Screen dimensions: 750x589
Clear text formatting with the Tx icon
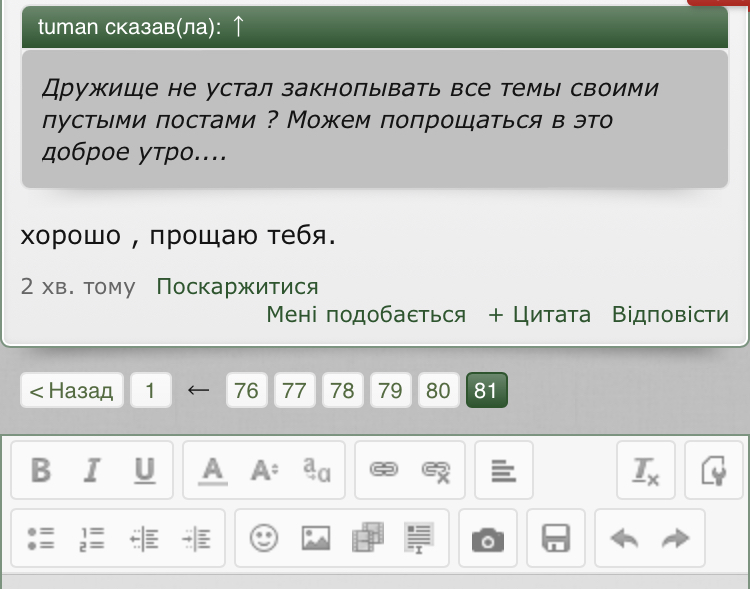point(646,470)
